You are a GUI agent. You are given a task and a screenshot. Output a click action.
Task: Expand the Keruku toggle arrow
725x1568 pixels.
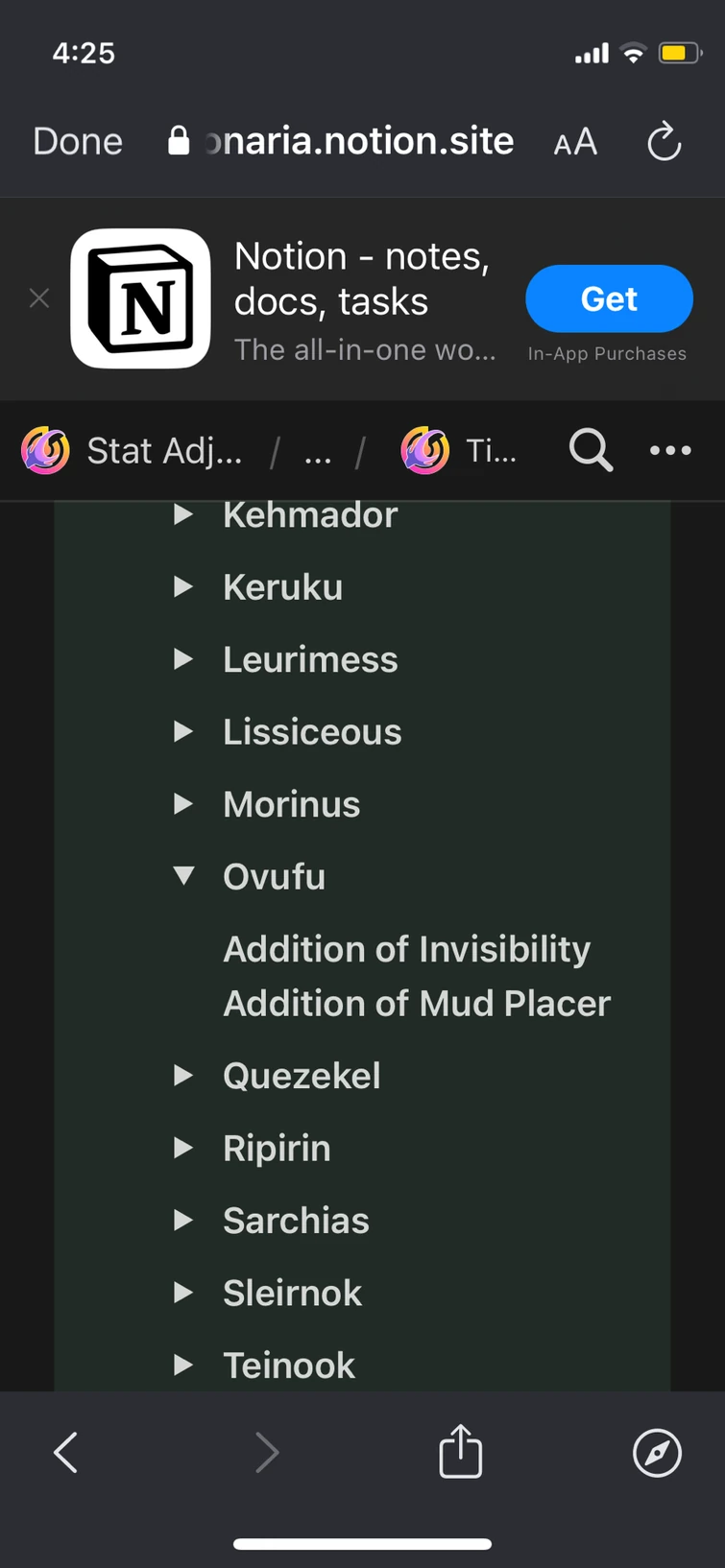pos(183,586)
